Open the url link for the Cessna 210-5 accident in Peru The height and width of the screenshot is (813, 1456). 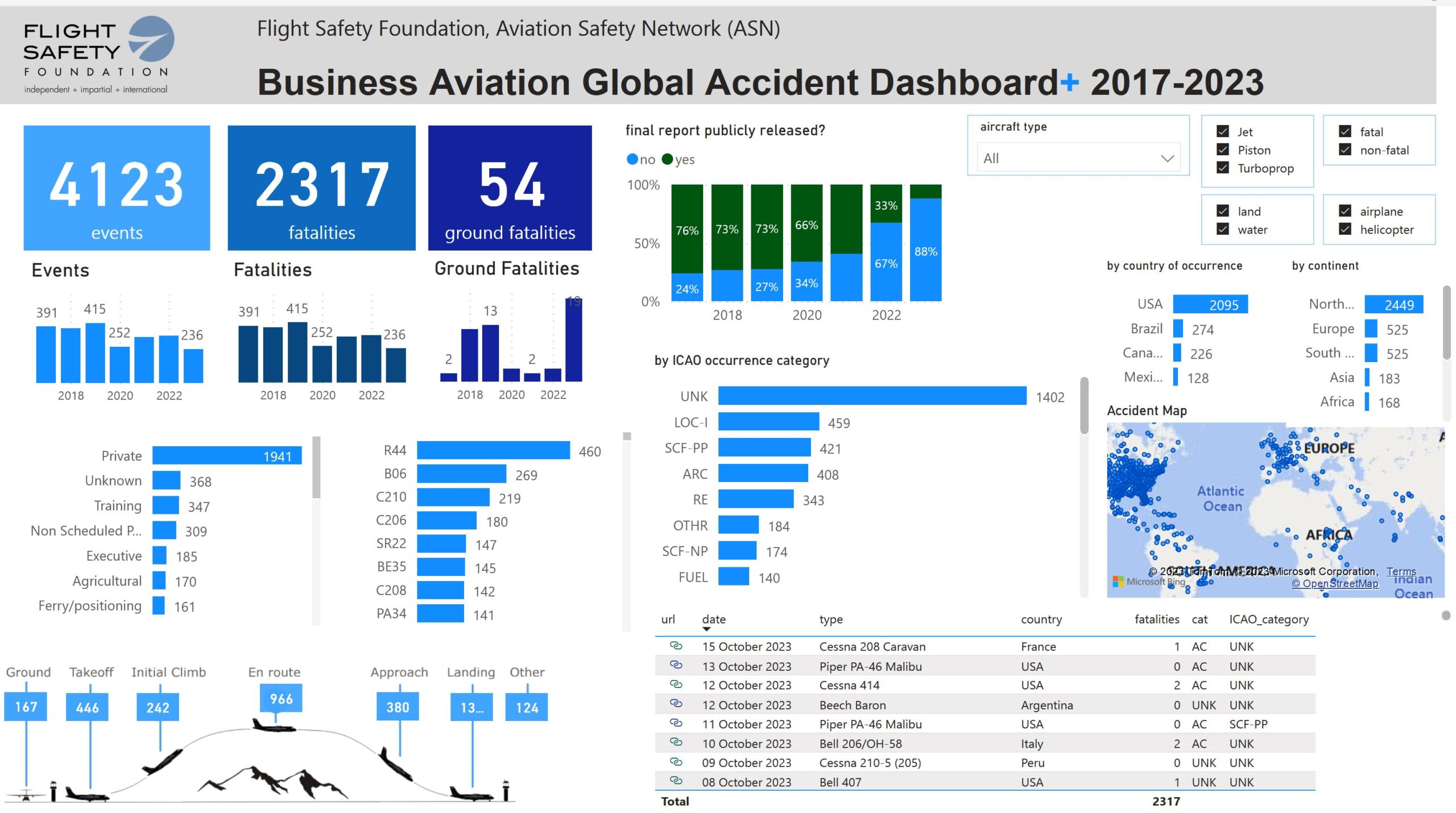point(676,762)
